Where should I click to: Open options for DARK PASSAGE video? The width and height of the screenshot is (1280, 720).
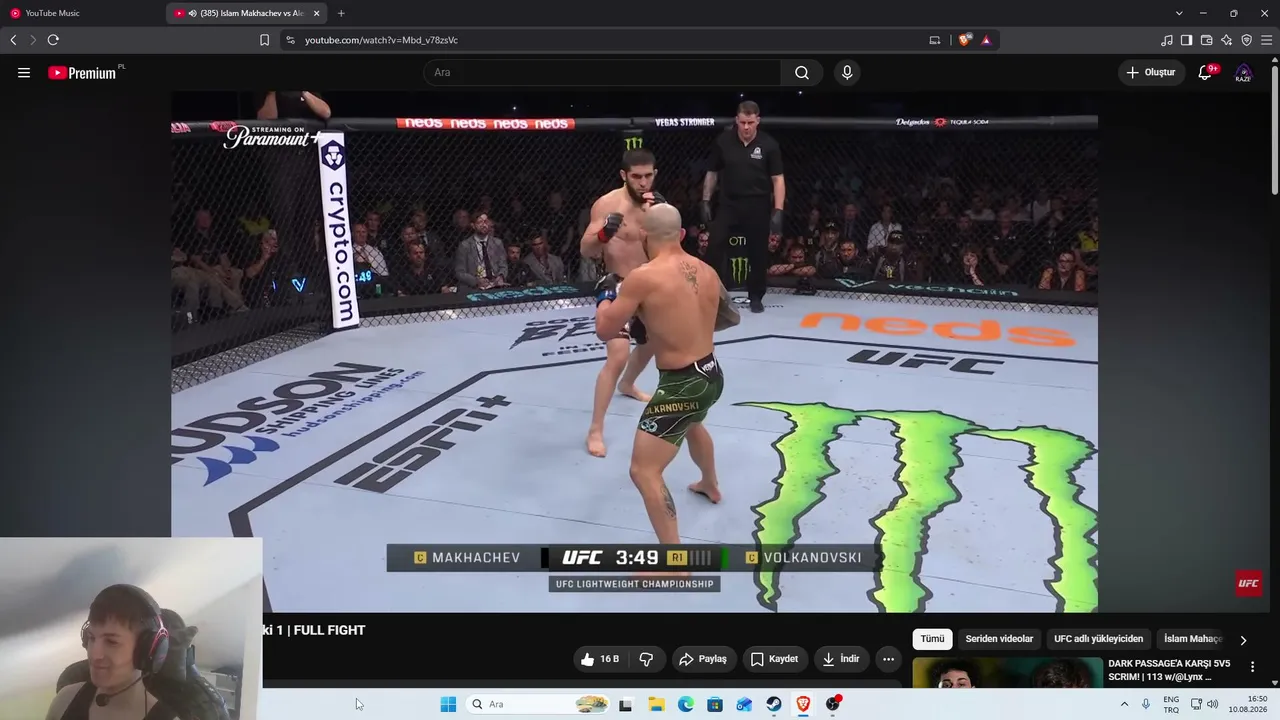1252,667
